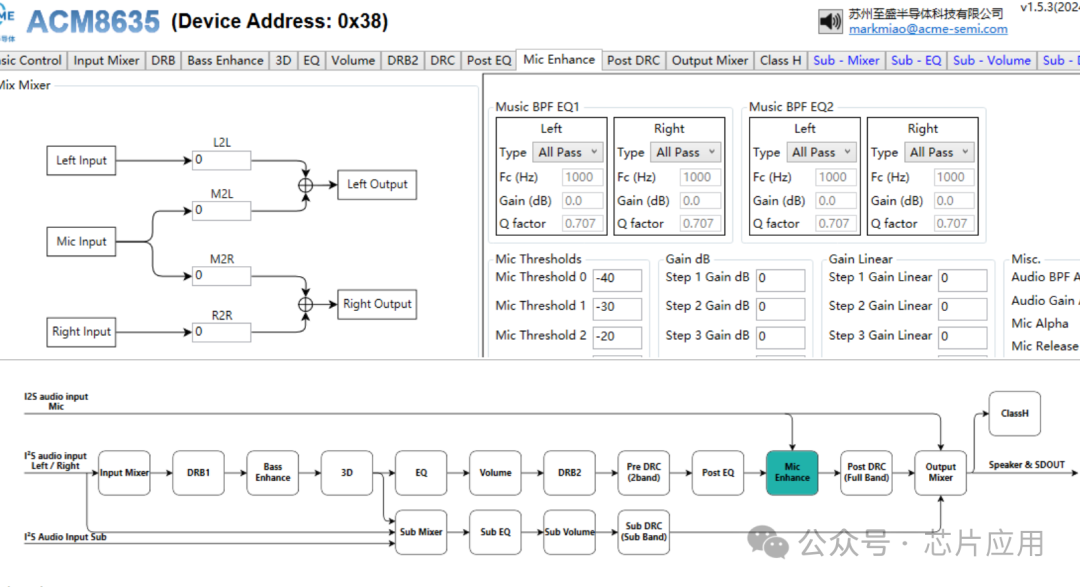Select the Output Mixer block in diagram
Image resolution: width=1080 pixels, height=587 pixels.
(x=940, y=472)
